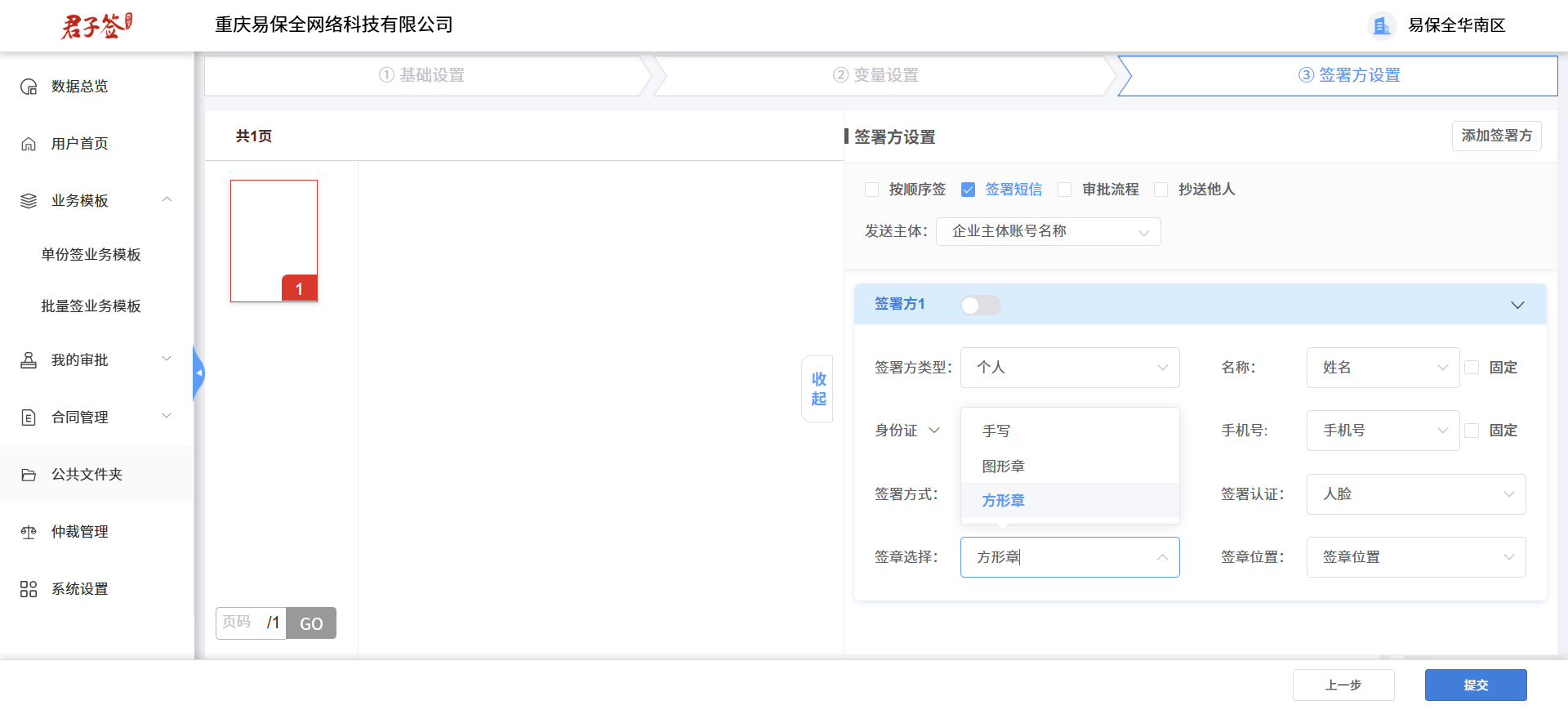Click the 数据总览 sidebar icon

[29, 87]
